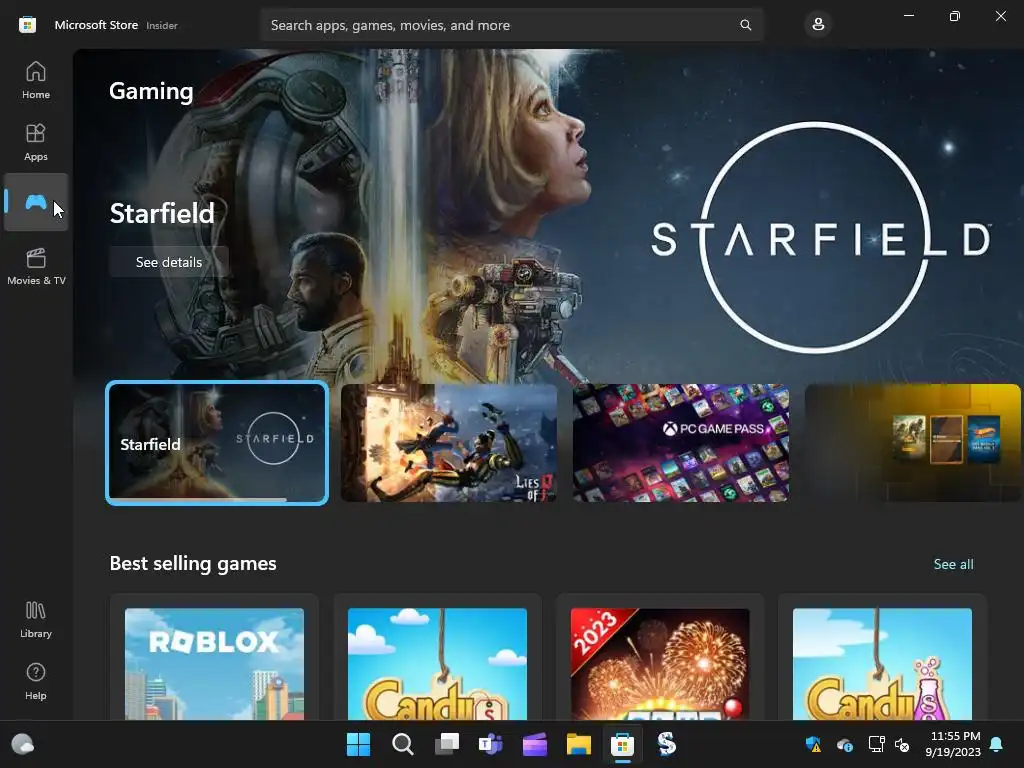The image size is (1024, 768).
Task: Click the Starfield title in hero banner
Action: pyautogui.click(x=162, y=214)
